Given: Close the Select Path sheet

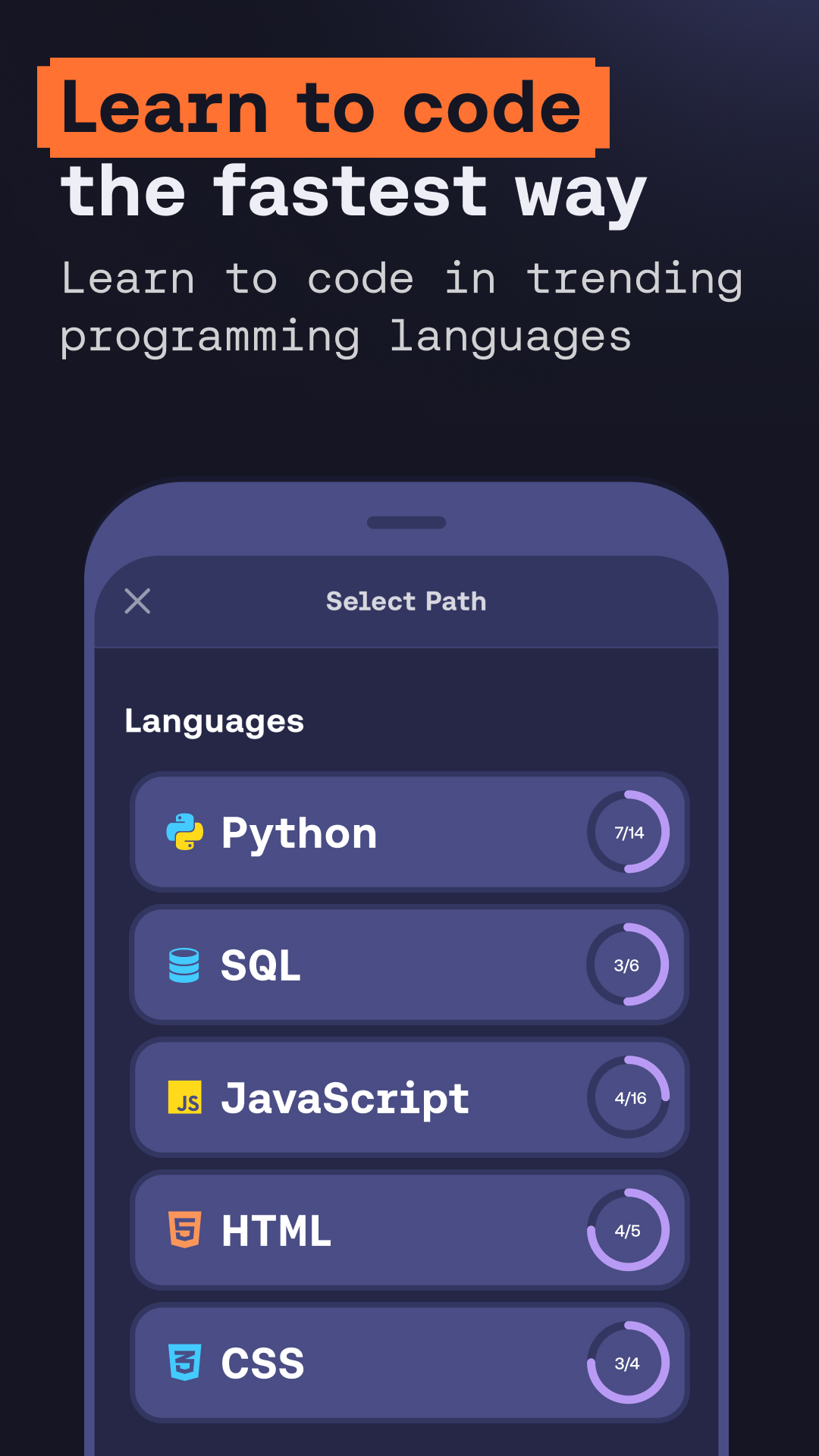Looking at the screenshot, I should point(137,601).
